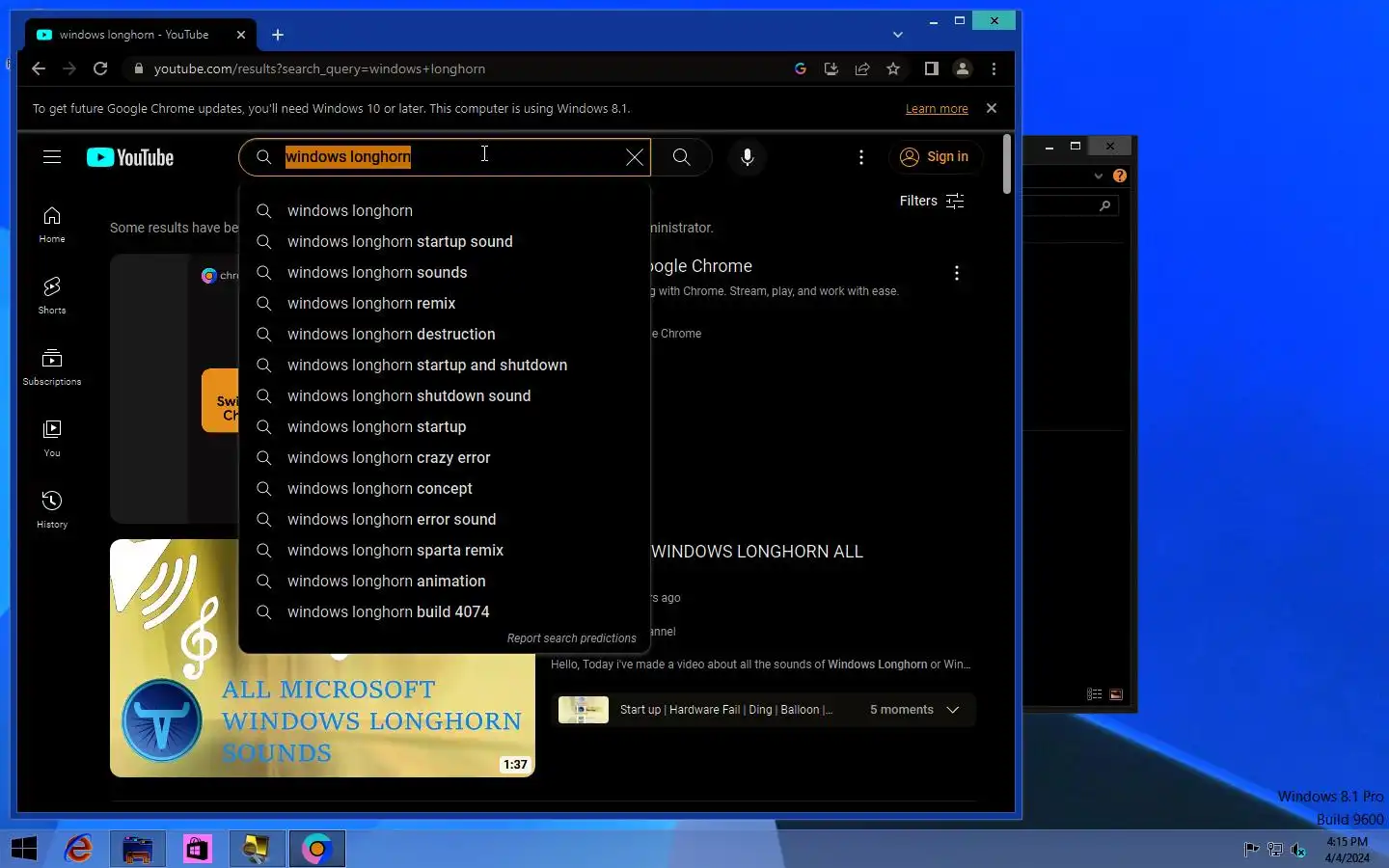The width and height of the screenshot is (1389, 868).
Task: Click the install/download icon in the address bar
Action: [831, 68]
